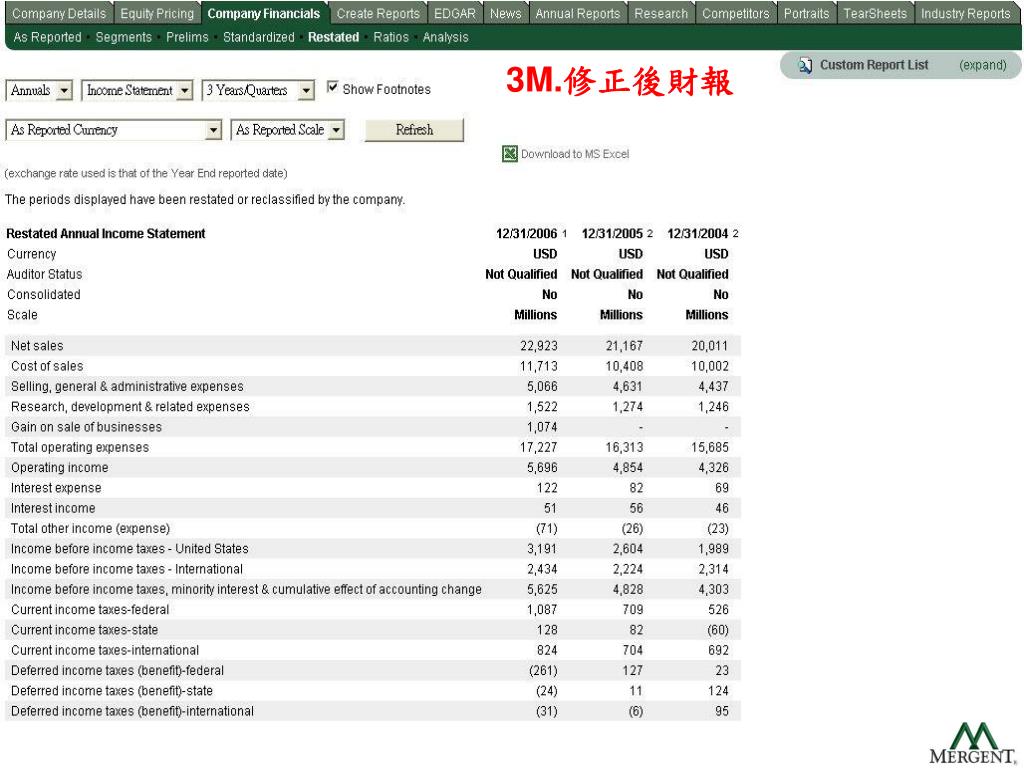This screenshot has width=1024, height=768.
Task: Open the As Reported Scale dropdown
Action: [x=287, y=130]
